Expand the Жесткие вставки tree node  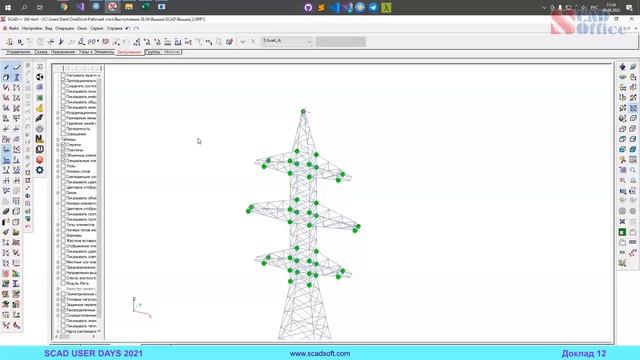(x=58, y=240)
